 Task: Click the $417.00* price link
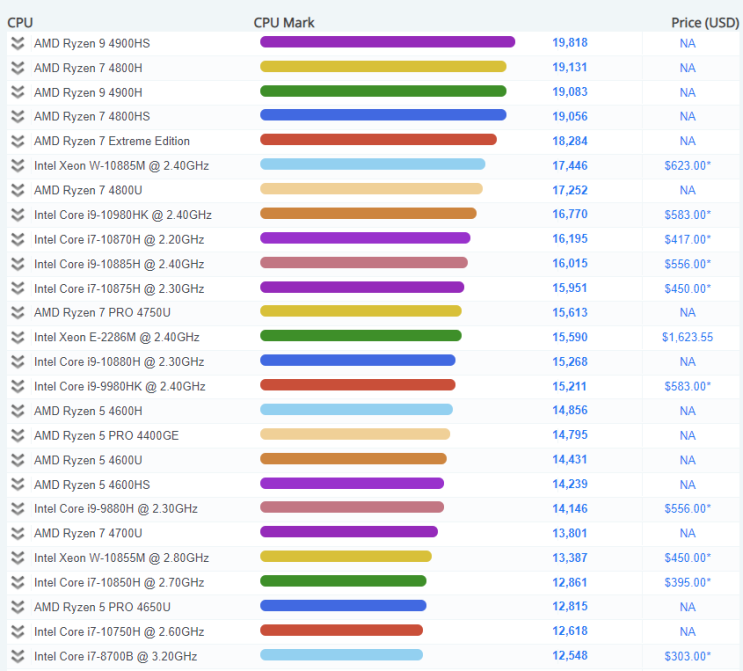pyautogui.click(x=688, y=240)
